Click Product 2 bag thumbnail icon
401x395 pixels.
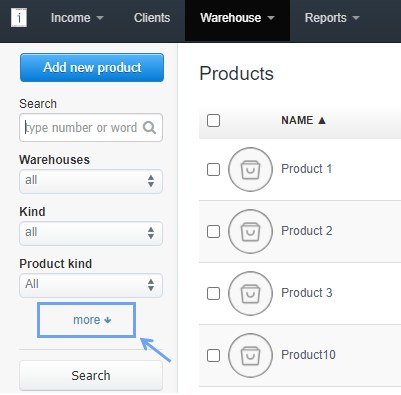(250, 231)
